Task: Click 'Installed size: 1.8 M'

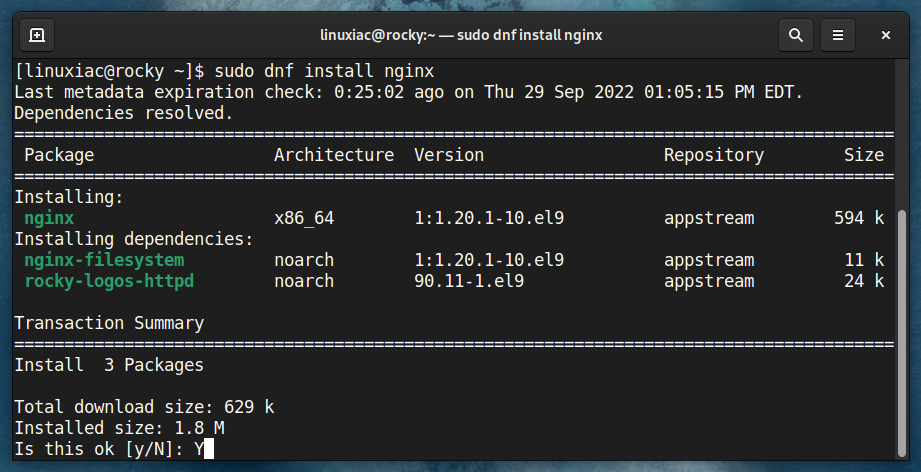Action: (x=119, y=428)
